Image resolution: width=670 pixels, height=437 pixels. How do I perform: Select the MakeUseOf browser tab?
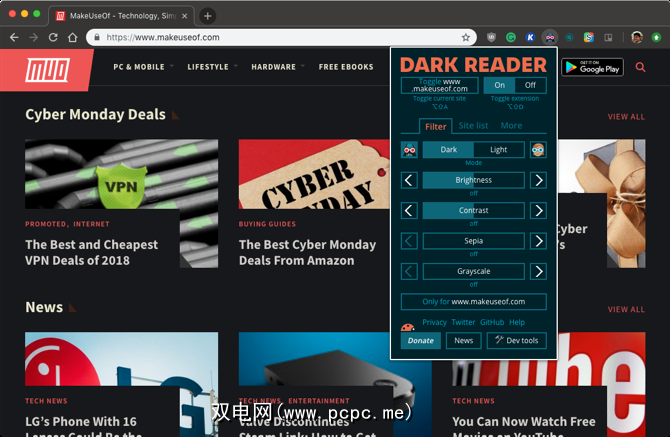(x=122, y=16)
